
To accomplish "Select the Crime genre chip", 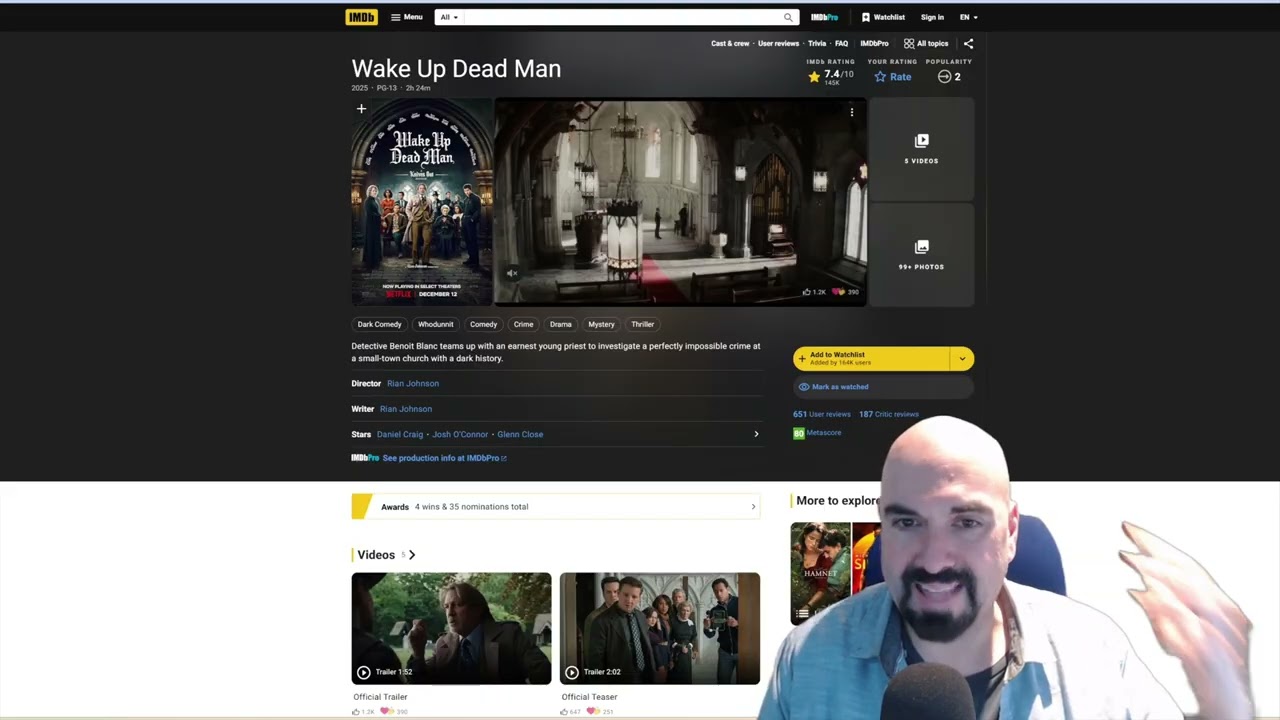I will [523, 324].
